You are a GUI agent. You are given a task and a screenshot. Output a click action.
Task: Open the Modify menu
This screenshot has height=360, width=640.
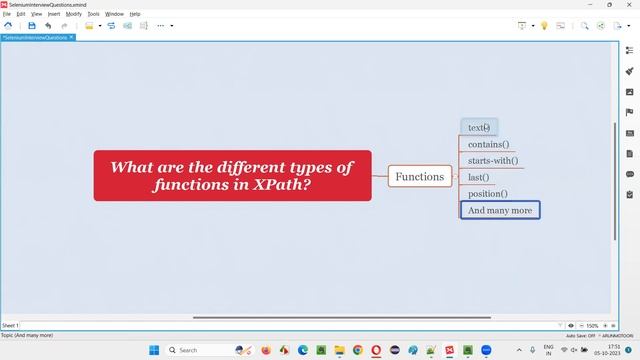pyautogui.click(x=73, y=14)
